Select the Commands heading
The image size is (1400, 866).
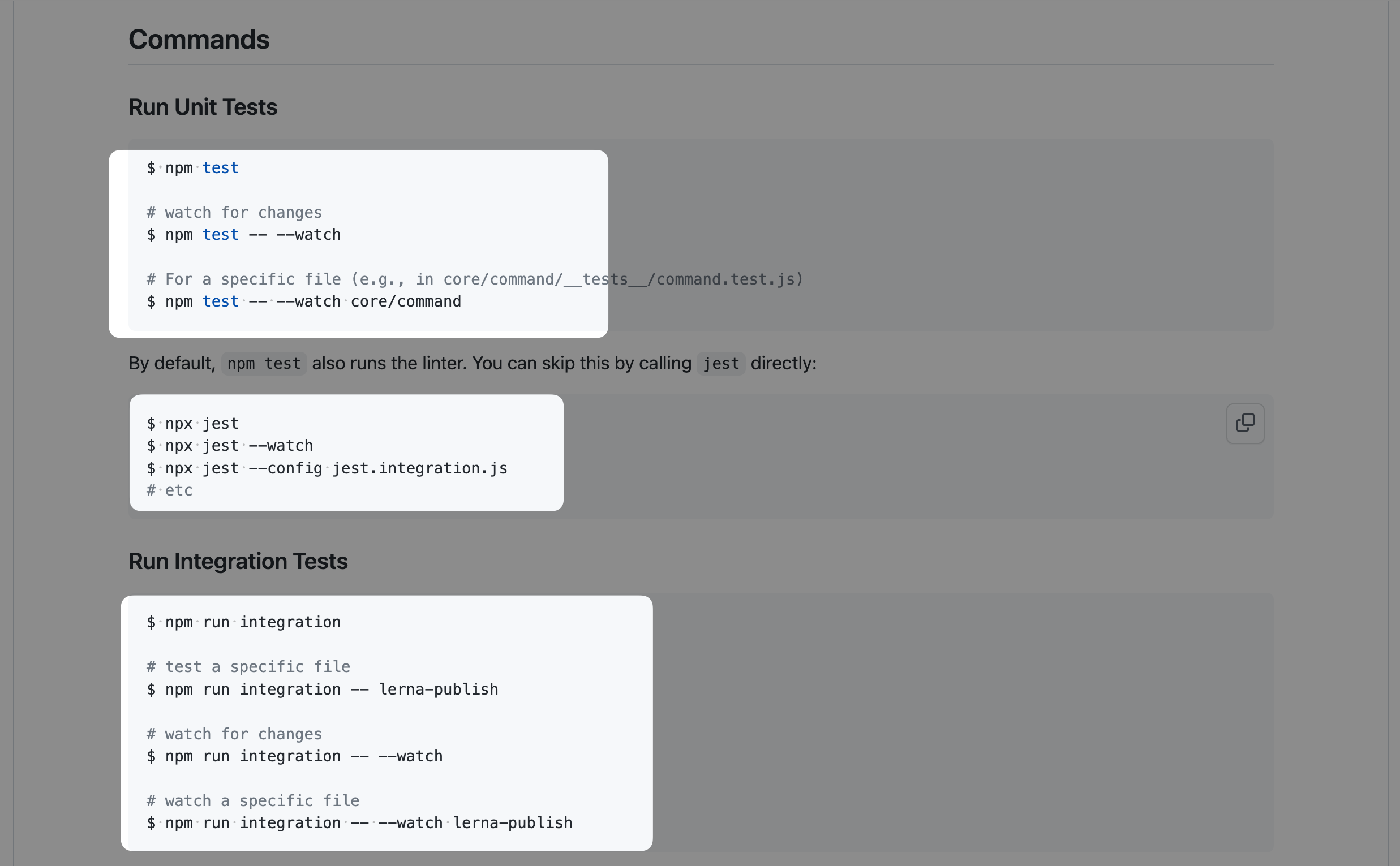199,39
